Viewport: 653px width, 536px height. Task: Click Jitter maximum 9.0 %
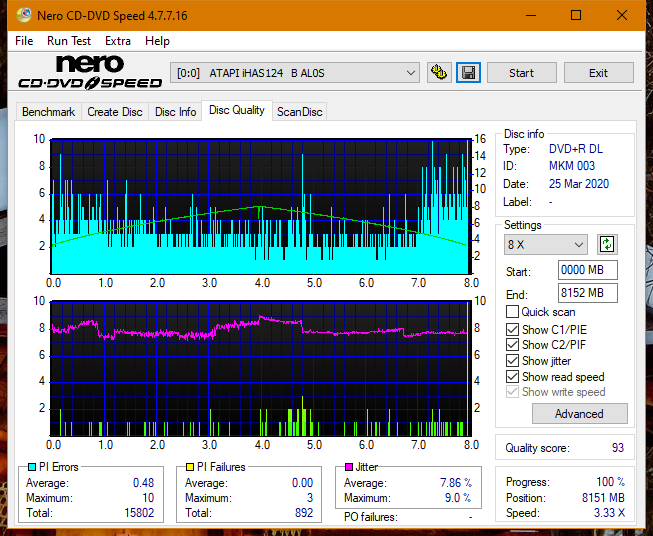(458, 498)
